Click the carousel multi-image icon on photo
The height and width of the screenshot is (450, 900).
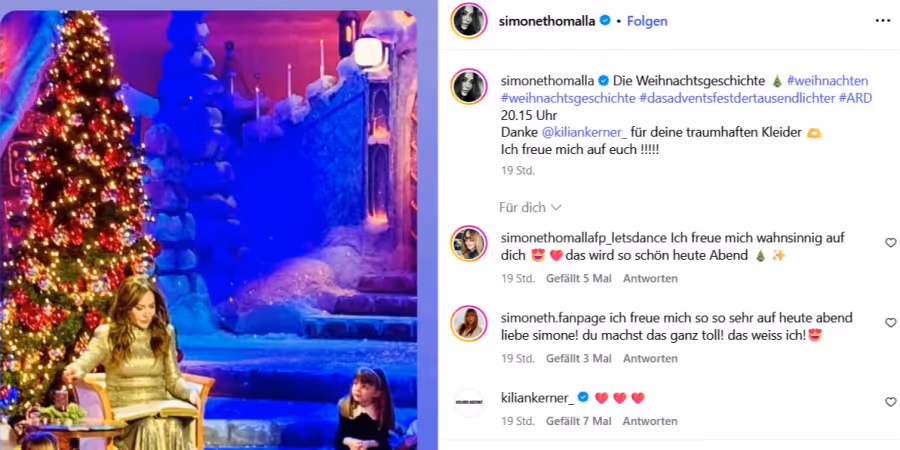pyautogui.click(x=368, y=52)
